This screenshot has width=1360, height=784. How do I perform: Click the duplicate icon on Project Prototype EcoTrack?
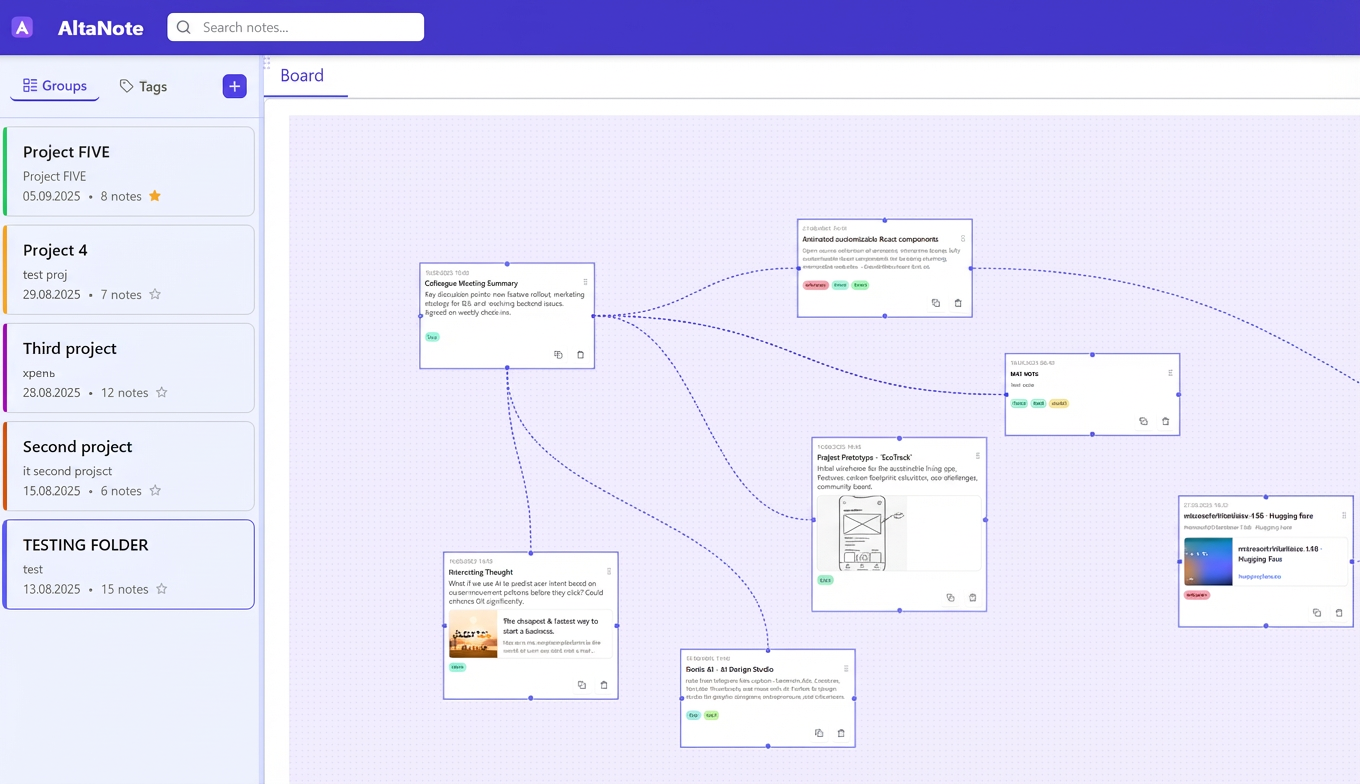(x=950, y=597)
